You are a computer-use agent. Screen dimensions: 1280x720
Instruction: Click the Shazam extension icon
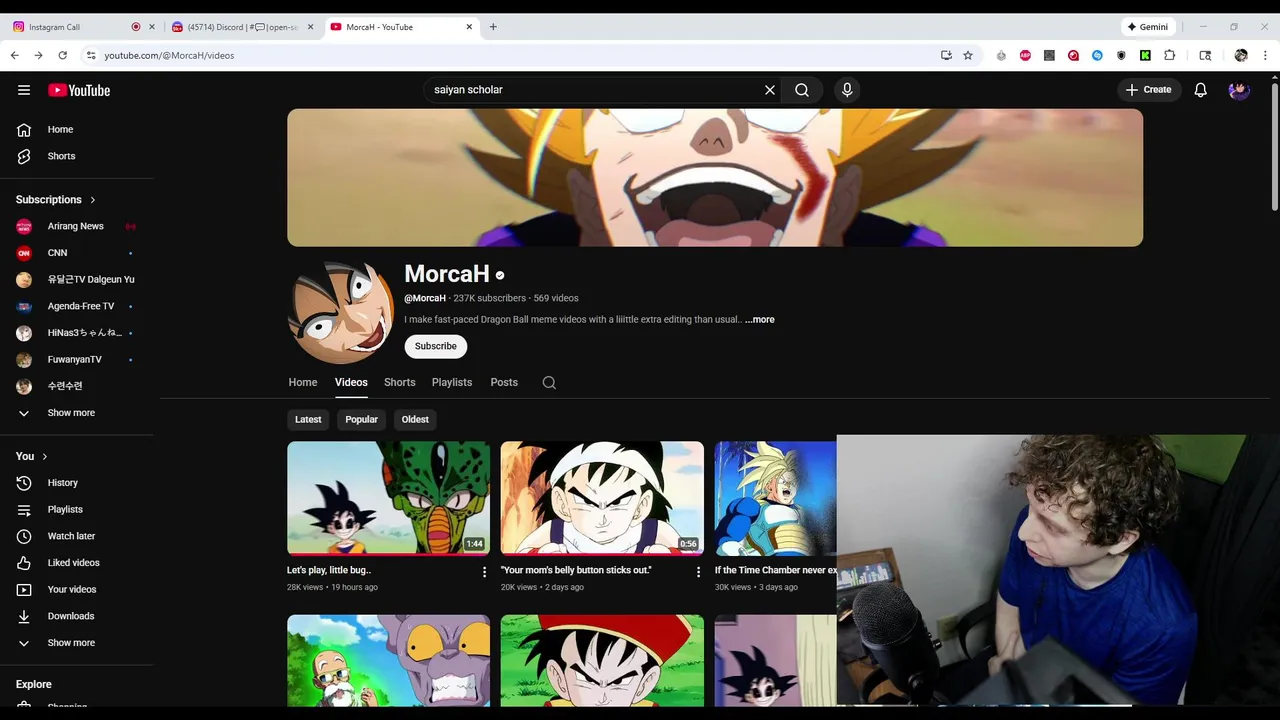click(1097, 56)
